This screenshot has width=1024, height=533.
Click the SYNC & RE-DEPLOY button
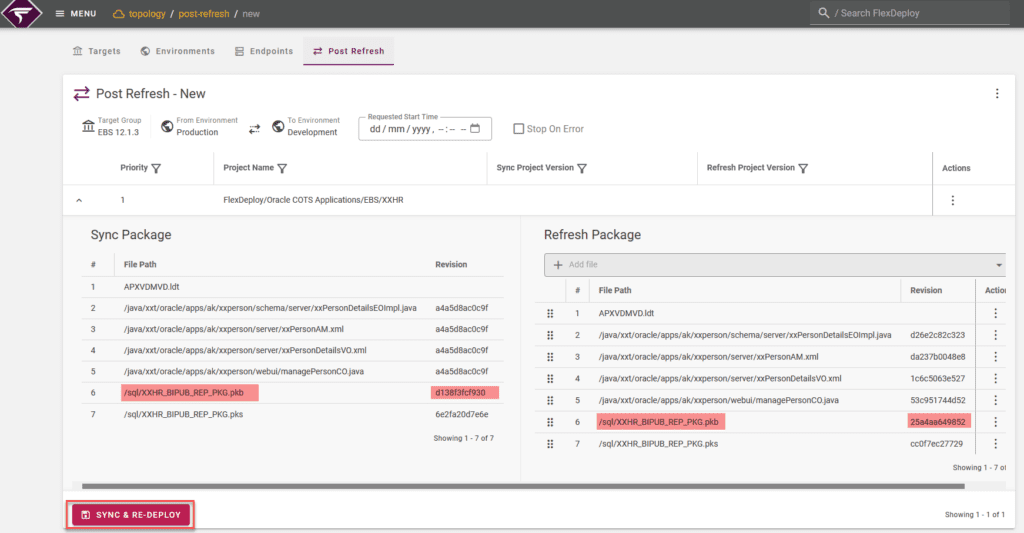(131, 515)
